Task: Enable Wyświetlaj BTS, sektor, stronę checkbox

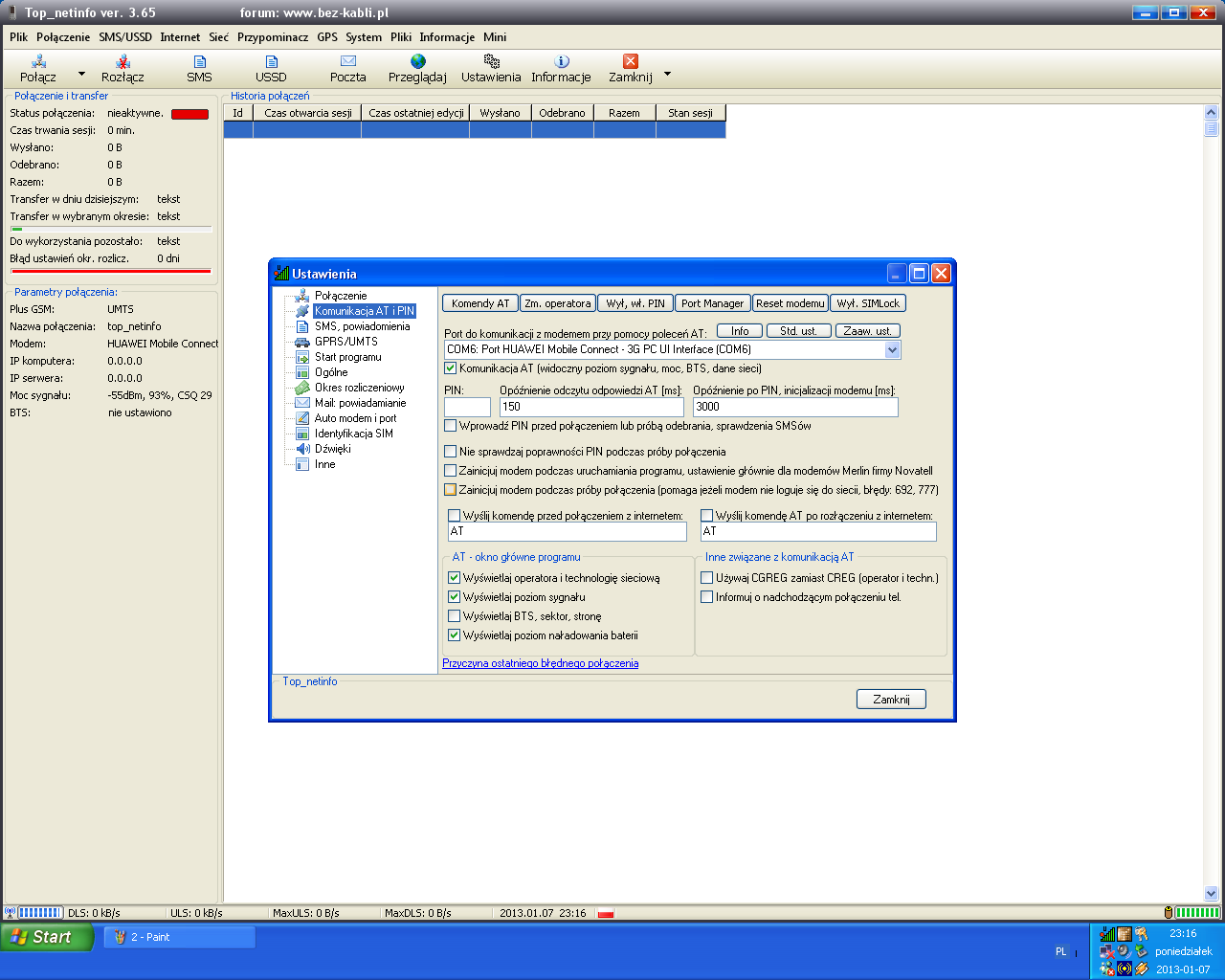Action: [455, 616]
